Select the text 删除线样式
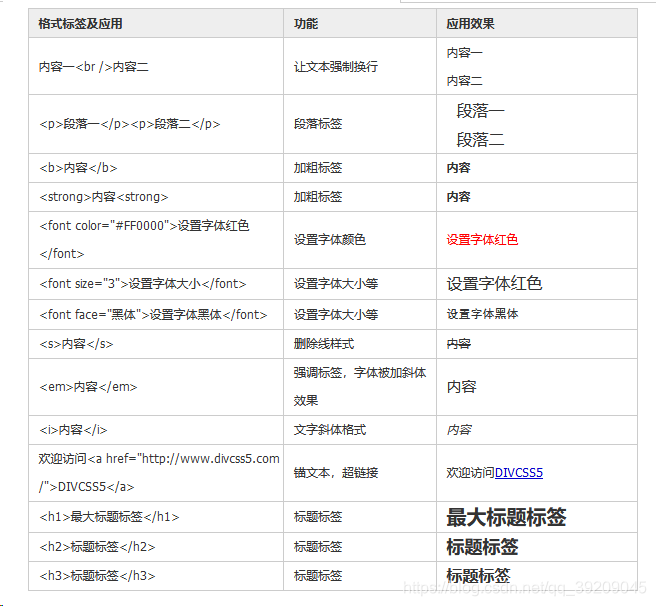 (324, 344)
